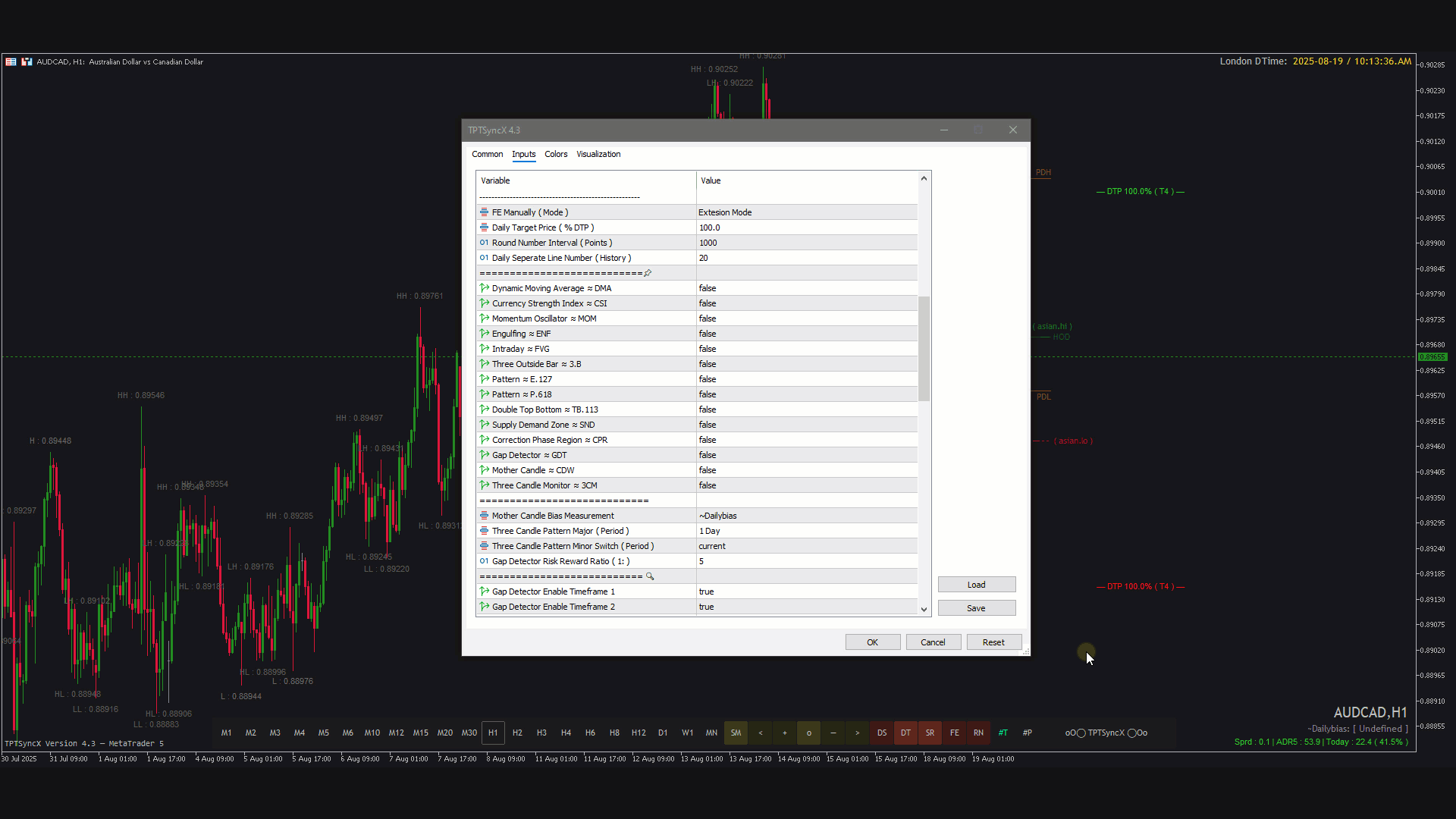Click the arrow icon of Double Top Bottom row
The height and width of the screenshot is (819, 1456).
[x=484, y=409]
